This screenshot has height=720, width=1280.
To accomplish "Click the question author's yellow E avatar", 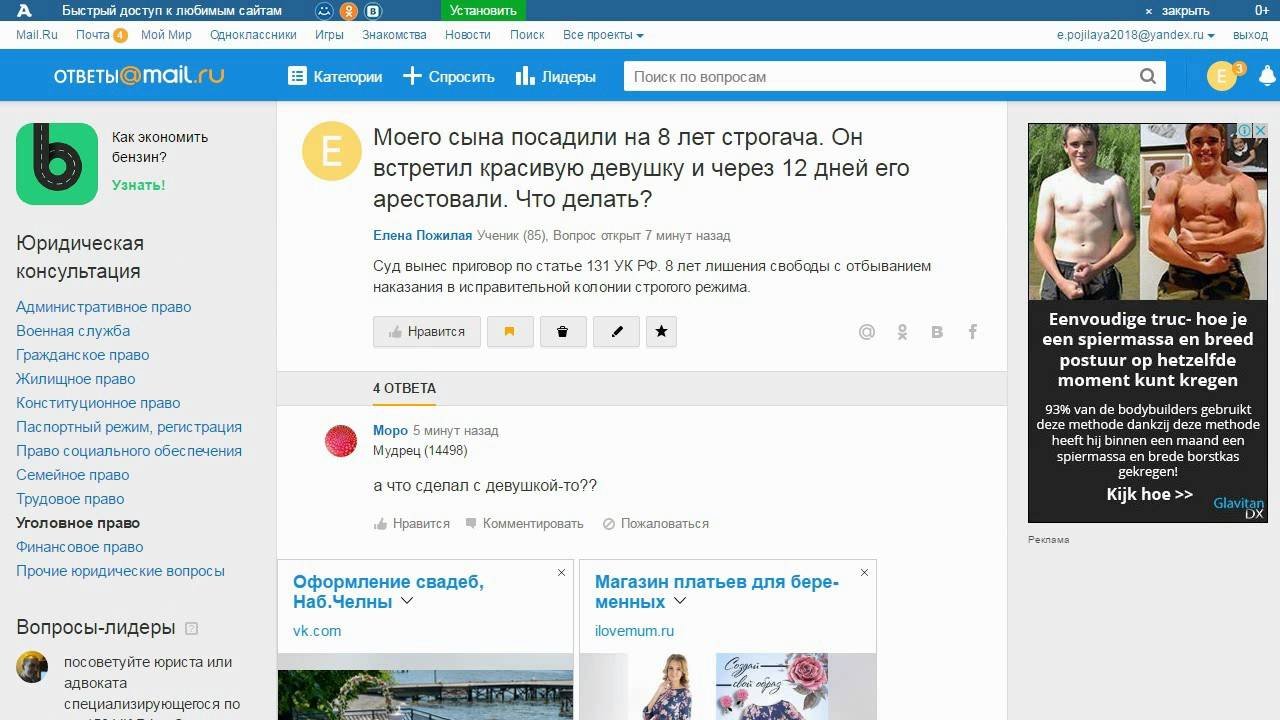I will [332, 152].
